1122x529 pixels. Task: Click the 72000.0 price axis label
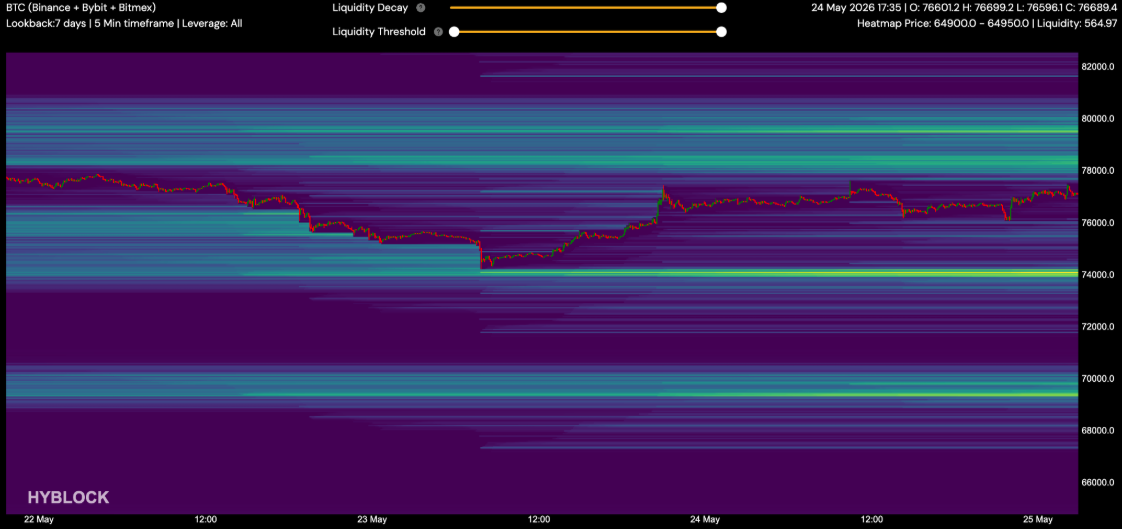point(1098,326)
